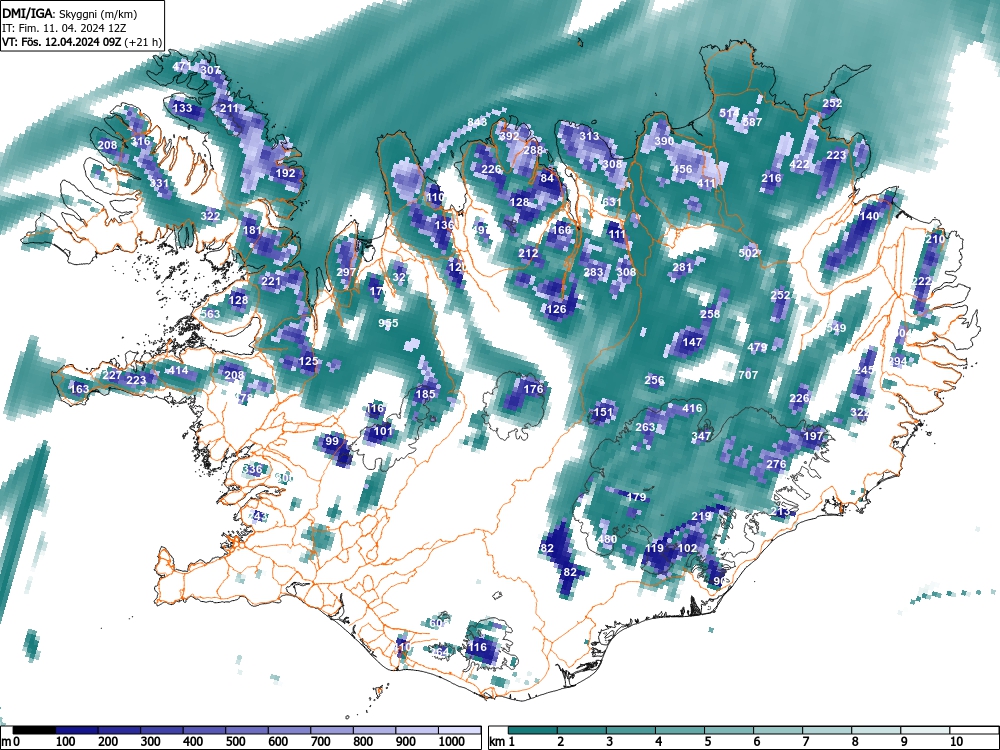The height and width of the screenshot is (750, 1000).
Task: Click the visibility value 179
Action: pyautogui.click(x=636, y=497)
